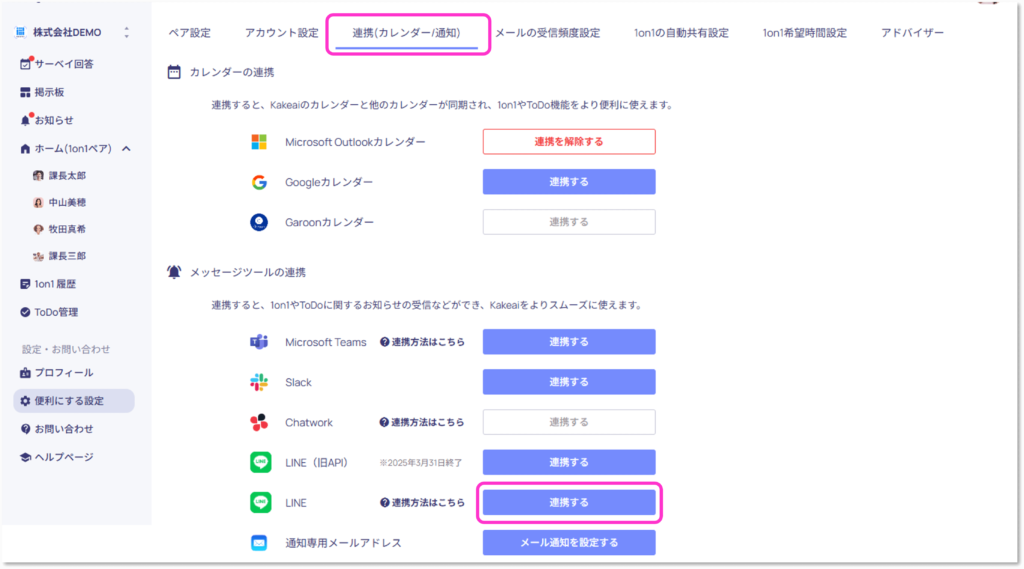Collapse the ホーム(1on1ペア) section chevron

pos(126,149)
